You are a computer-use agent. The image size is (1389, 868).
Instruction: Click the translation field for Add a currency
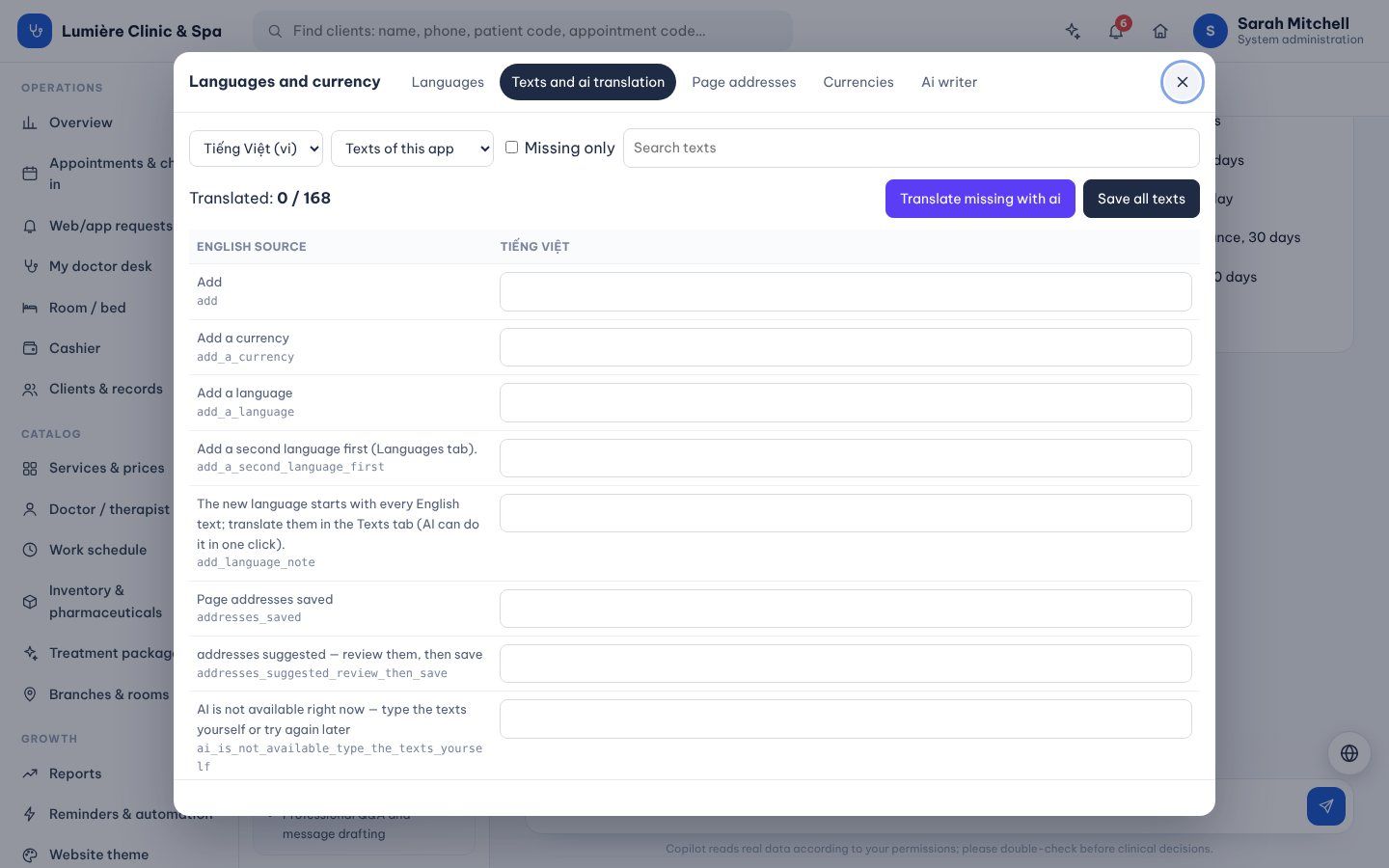846,347
